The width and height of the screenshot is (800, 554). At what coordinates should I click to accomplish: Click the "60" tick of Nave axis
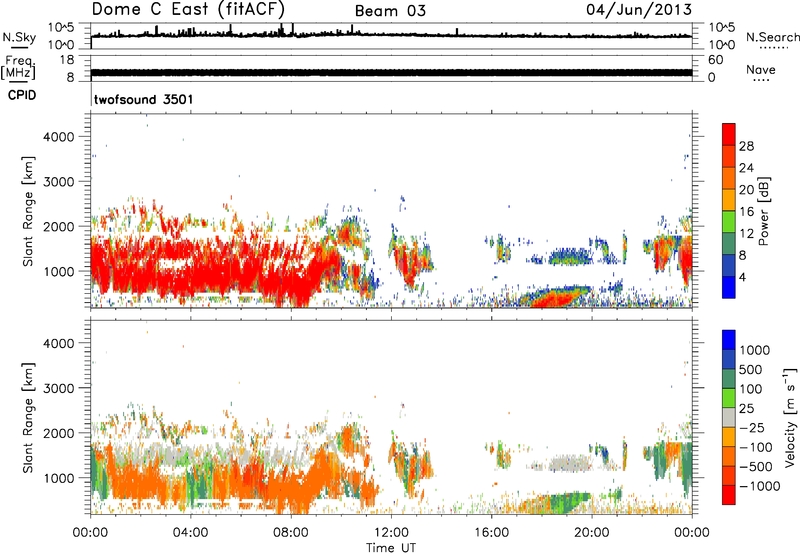click(715, 60)
